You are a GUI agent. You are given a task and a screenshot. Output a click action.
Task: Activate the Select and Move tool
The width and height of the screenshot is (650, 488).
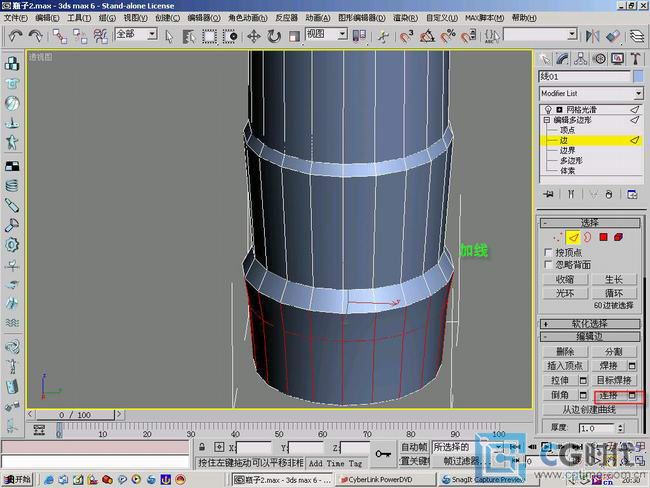[254, 36]
